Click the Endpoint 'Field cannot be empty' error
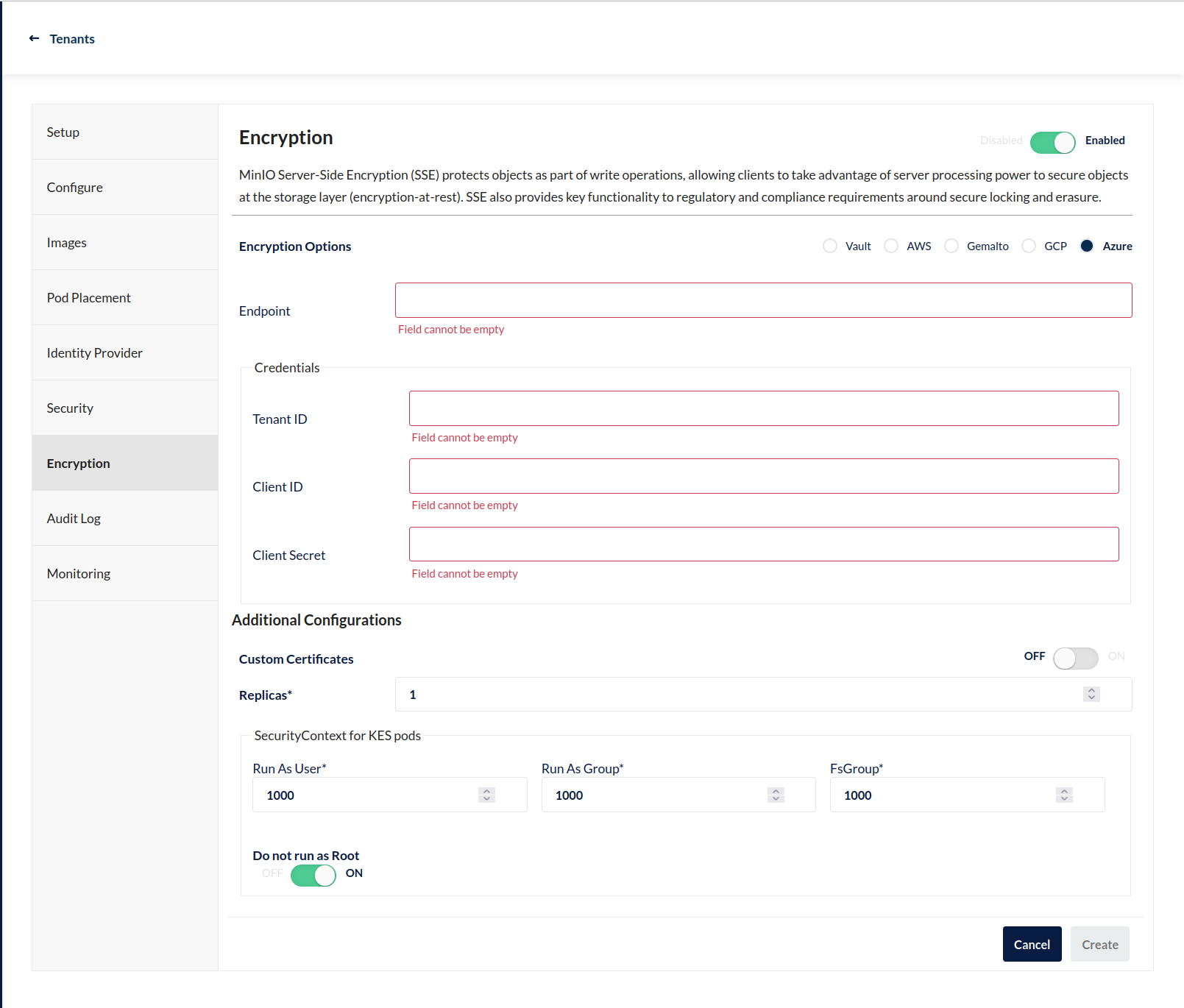The image size is (1184, 1008). click(x=451, y=330)
